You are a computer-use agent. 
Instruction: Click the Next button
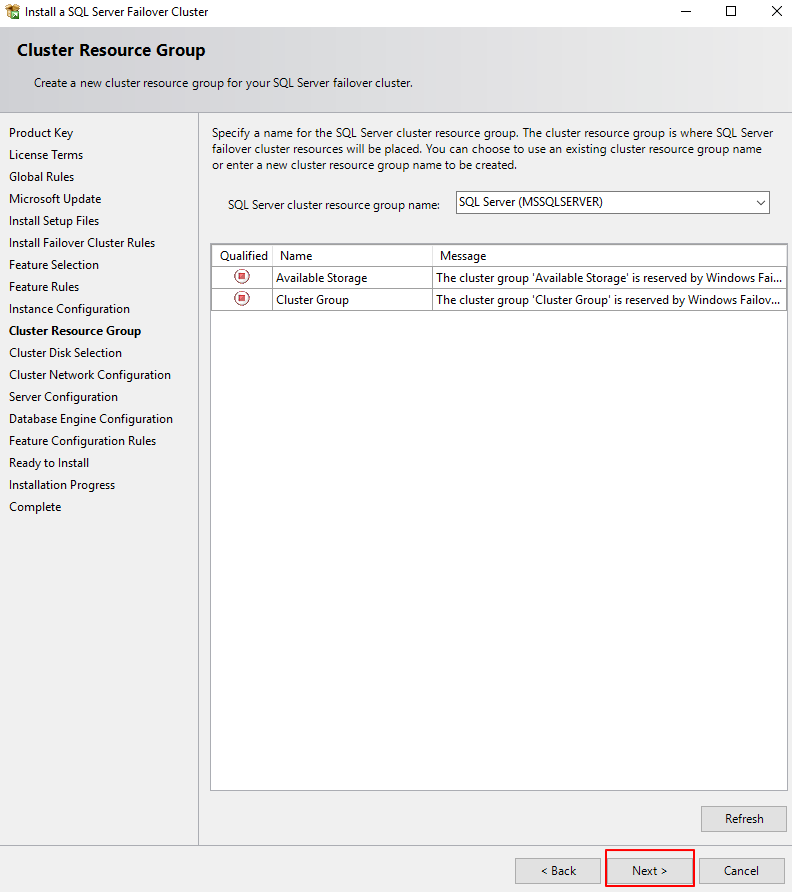point(649,870)
